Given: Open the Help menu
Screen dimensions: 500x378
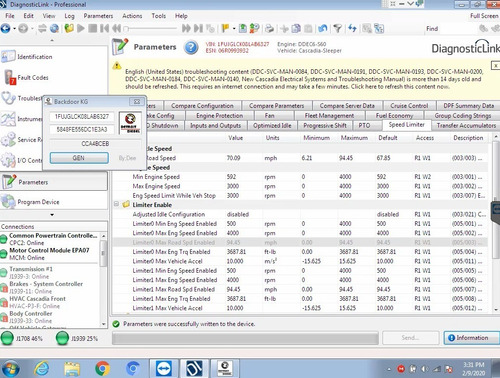Looking at the screenshot, I should 181,16.
